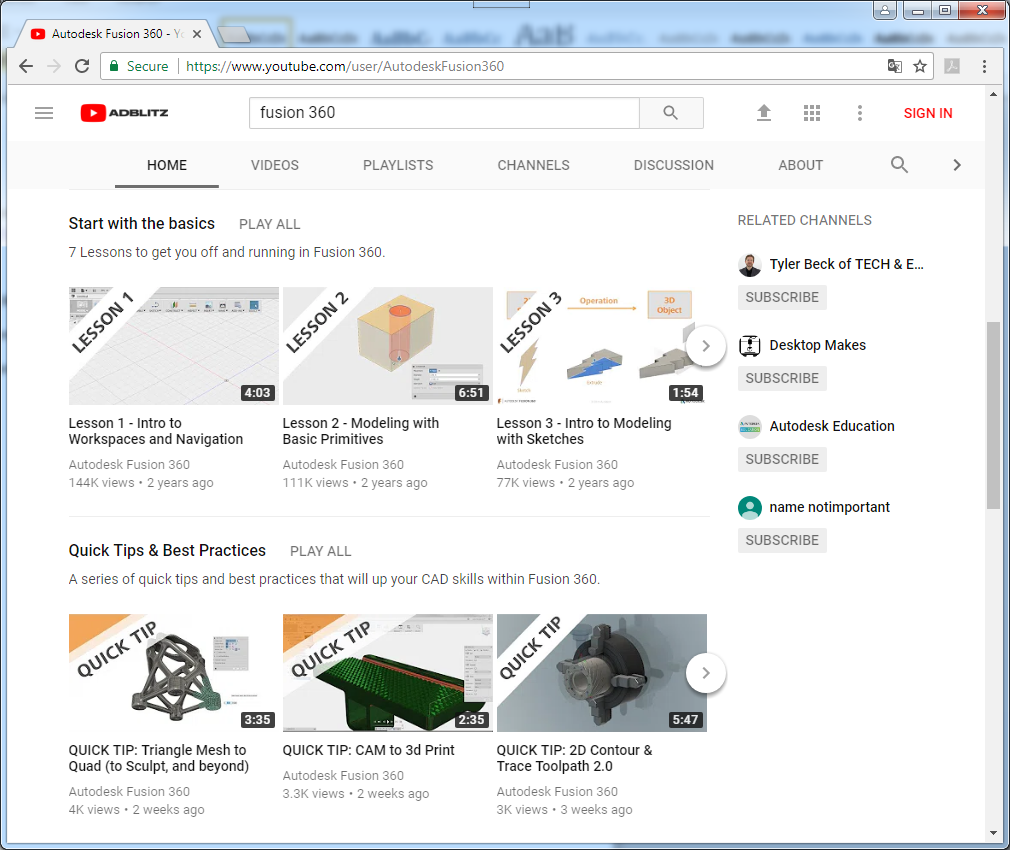Switch to the VIDEOS tab
The height and width of the screenshot is (850, 1010).
[275, 165]
